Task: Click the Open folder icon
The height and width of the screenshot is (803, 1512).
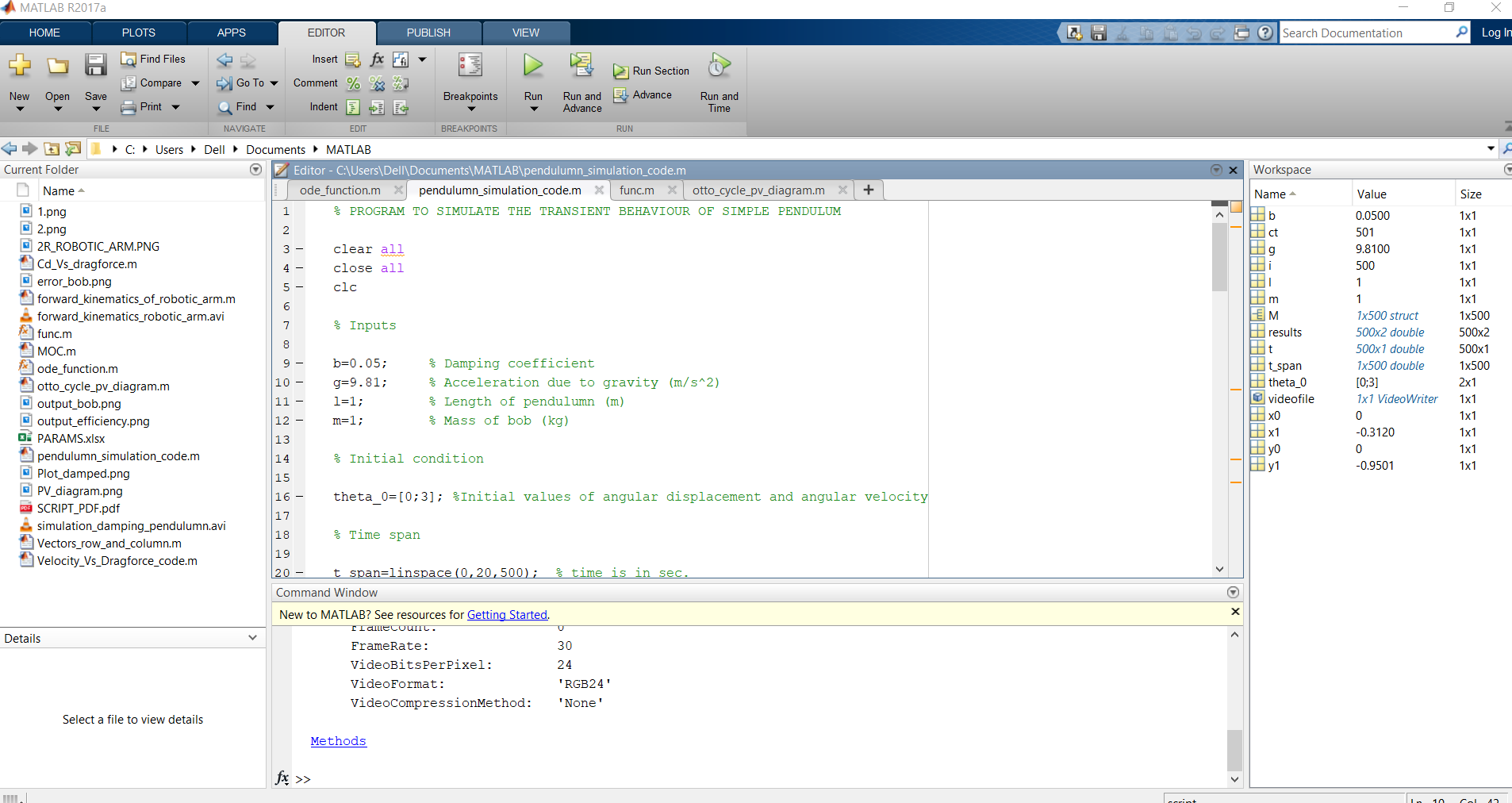Action: click(57, 65)
